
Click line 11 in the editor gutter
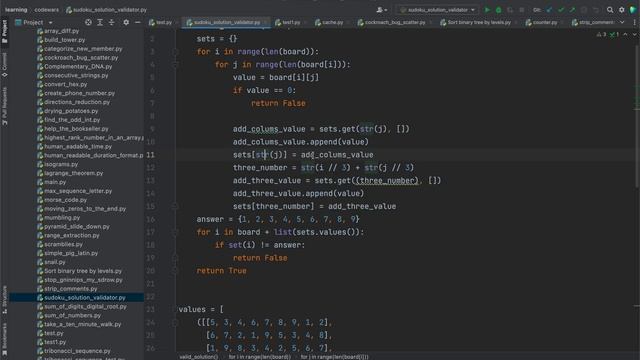tap(150, 155)
